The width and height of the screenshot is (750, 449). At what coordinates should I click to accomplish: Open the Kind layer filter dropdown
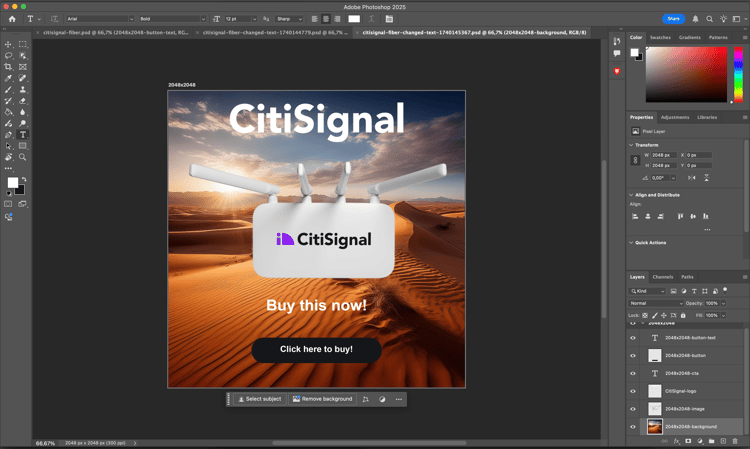point(647,291)
